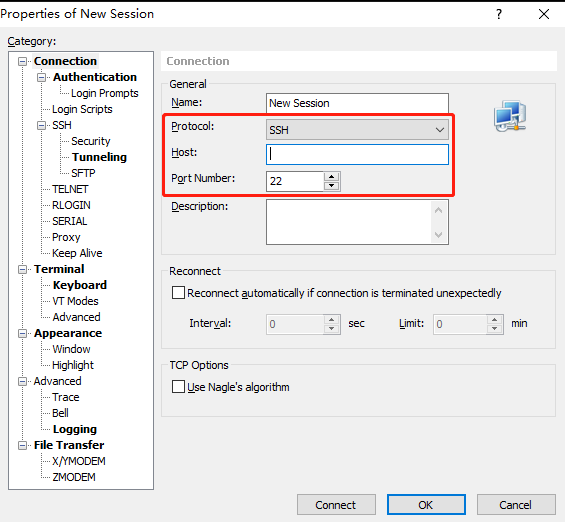Click Description box scroll down arrow
This screenshot has height=522, width=565.
(439, 235)
